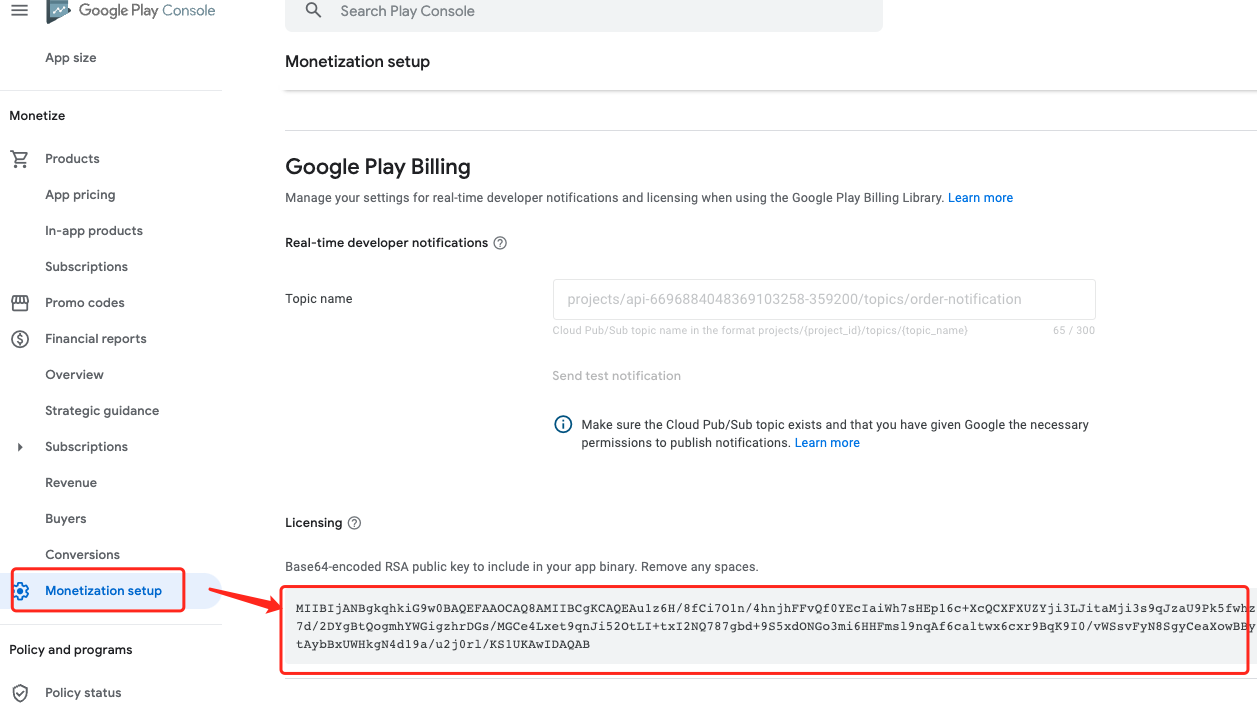Go to In-app products page
Screen dimensions: 1257x715
(x=94, y=231)
